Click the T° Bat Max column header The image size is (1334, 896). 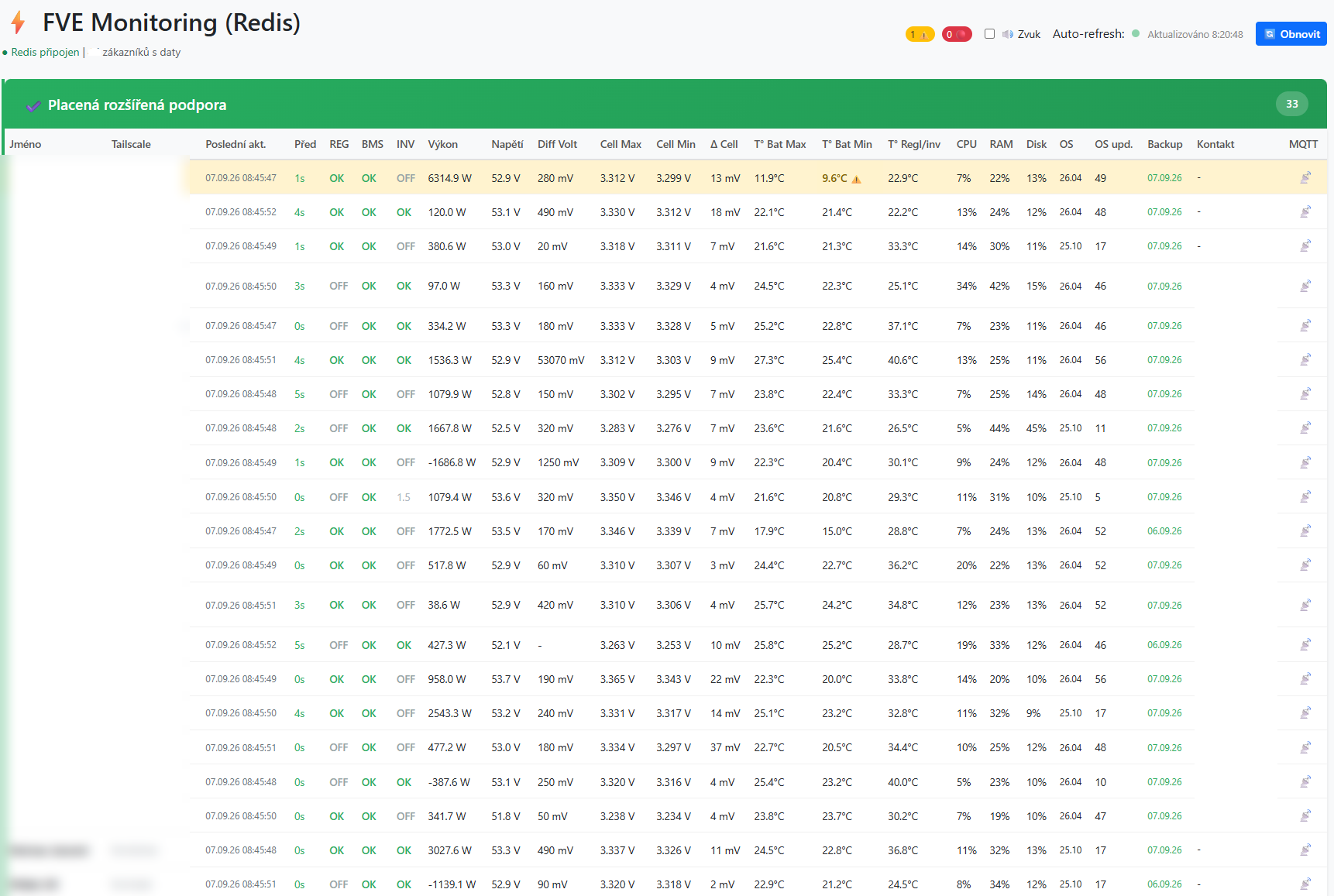(x=780, y=144)
